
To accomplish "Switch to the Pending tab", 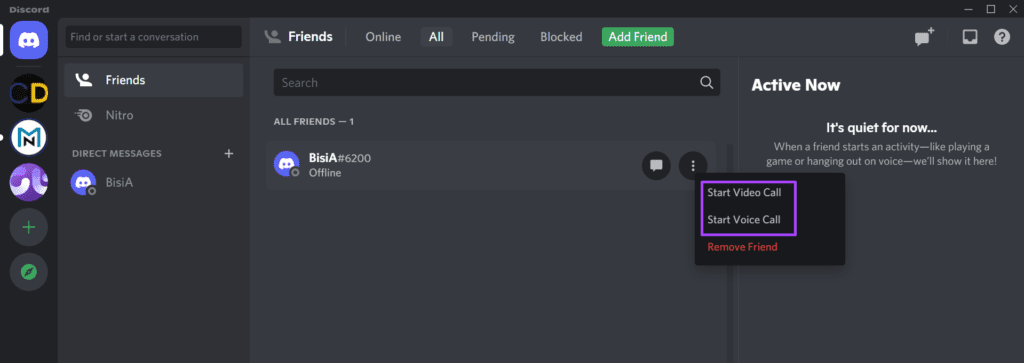I will (x=493, y=37).
